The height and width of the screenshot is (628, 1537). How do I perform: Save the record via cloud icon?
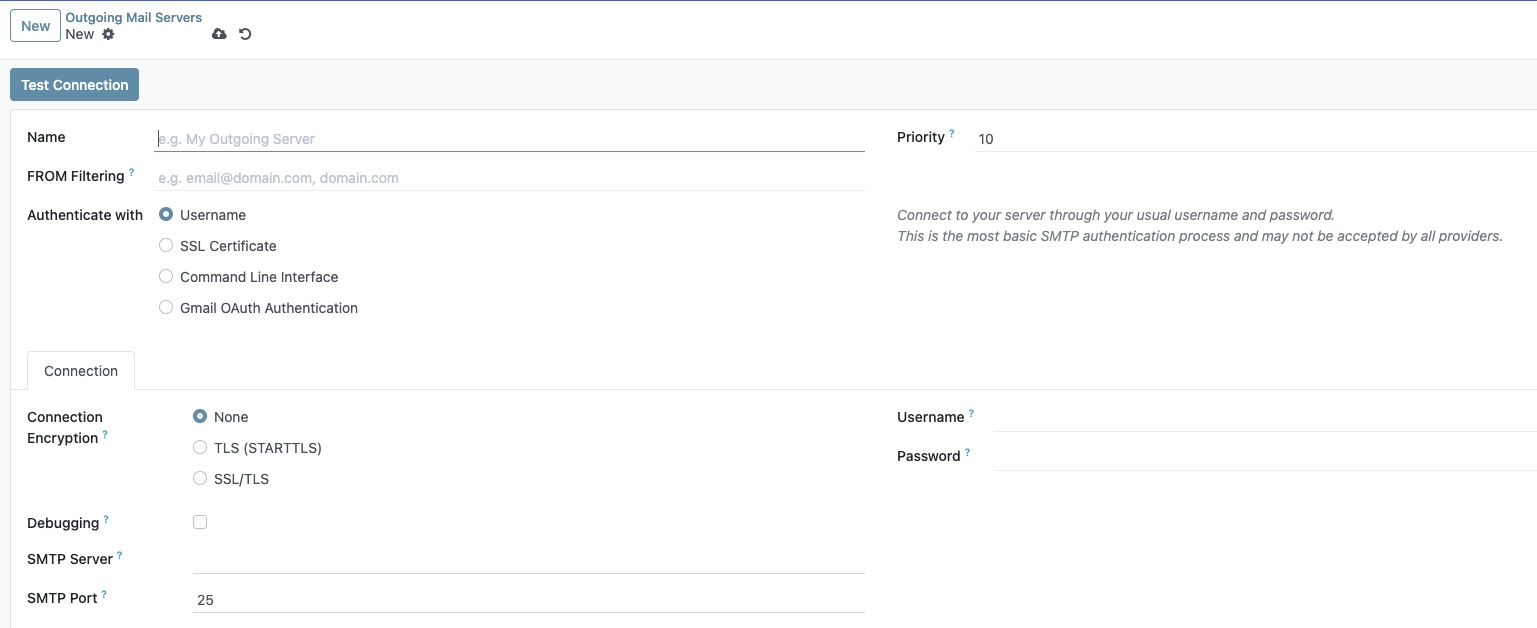point(219,33)
